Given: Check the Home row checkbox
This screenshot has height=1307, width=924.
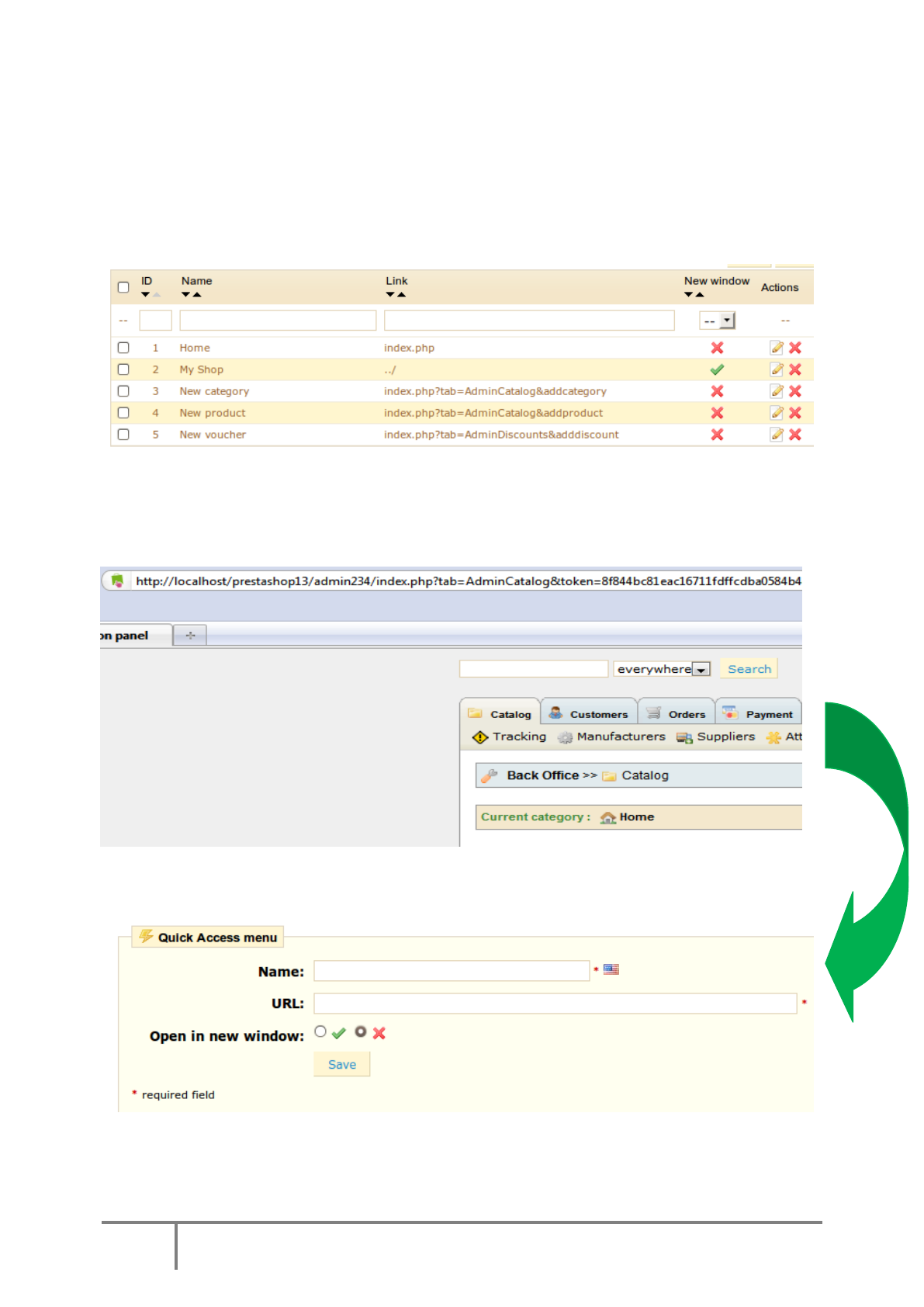Looking at the screenshot, I should click(x=123, y=348).
